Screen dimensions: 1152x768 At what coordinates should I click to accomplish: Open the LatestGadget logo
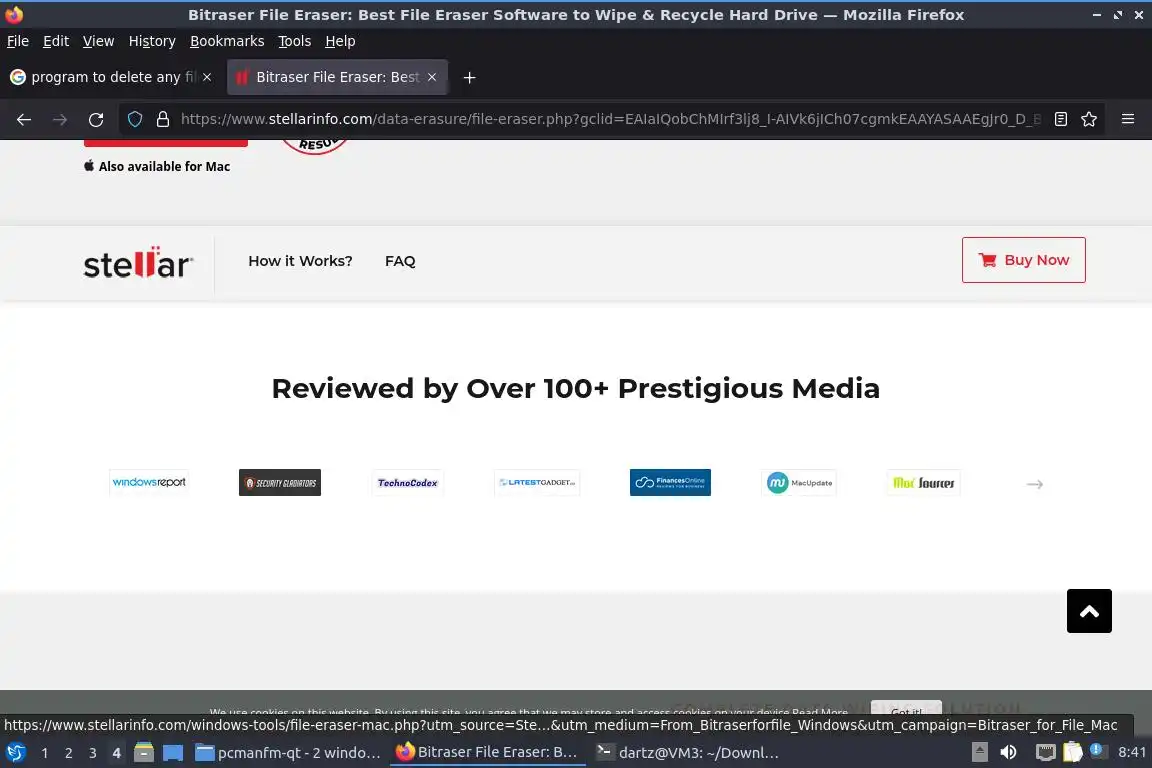(x=537, y=482)
